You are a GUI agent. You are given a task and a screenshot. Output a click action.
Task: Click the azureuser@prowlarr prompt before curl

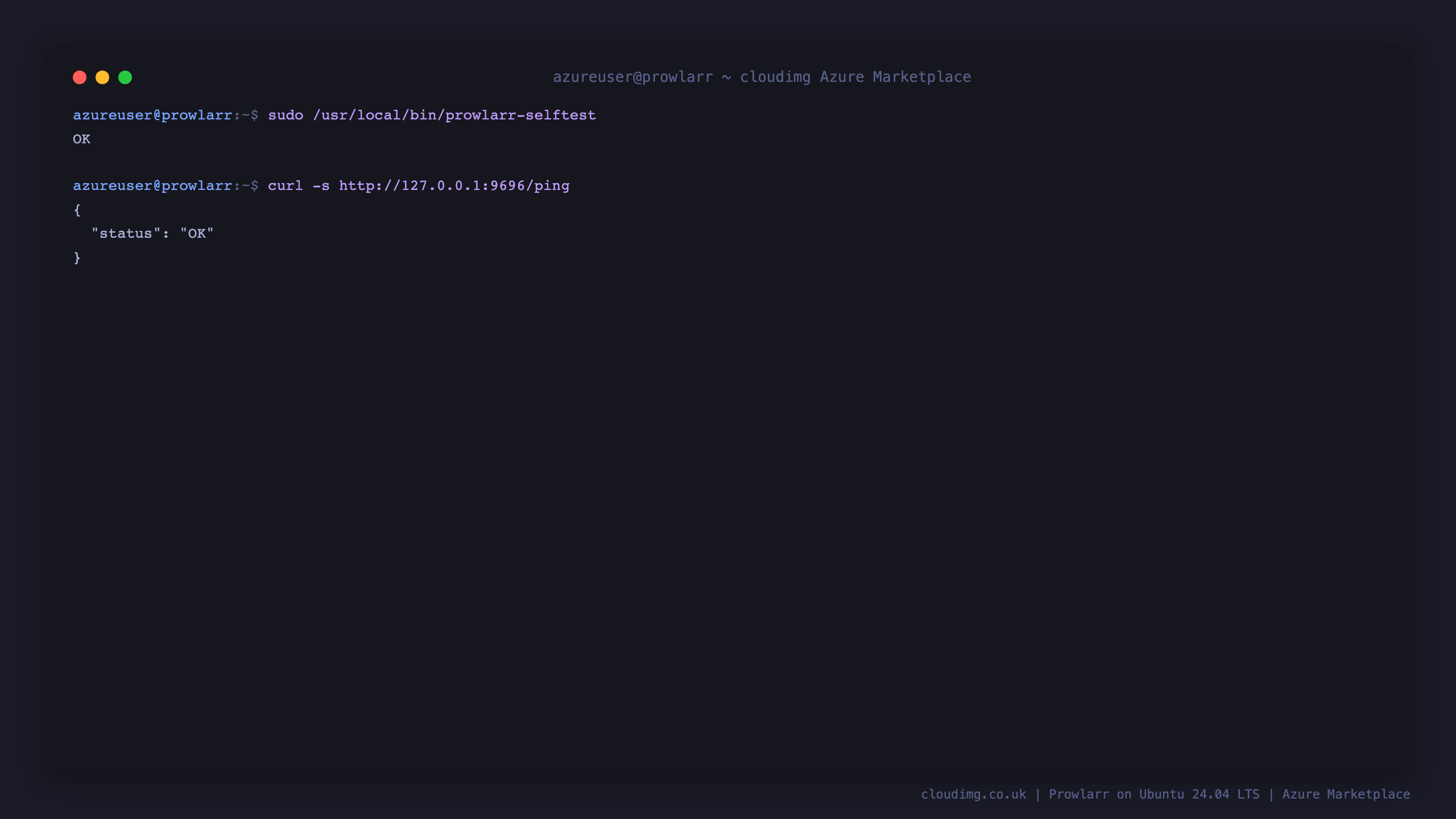pos(166,186)
